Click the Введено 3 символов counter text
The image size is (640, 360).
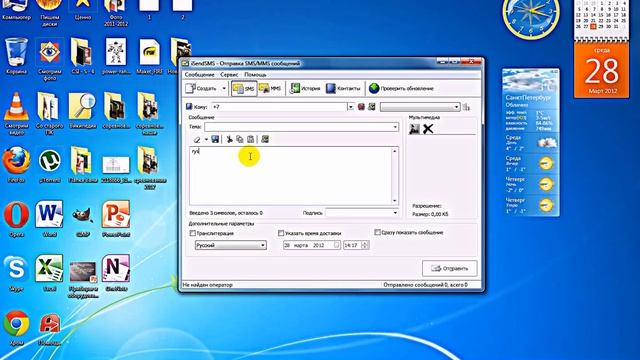tap(226, 213)
